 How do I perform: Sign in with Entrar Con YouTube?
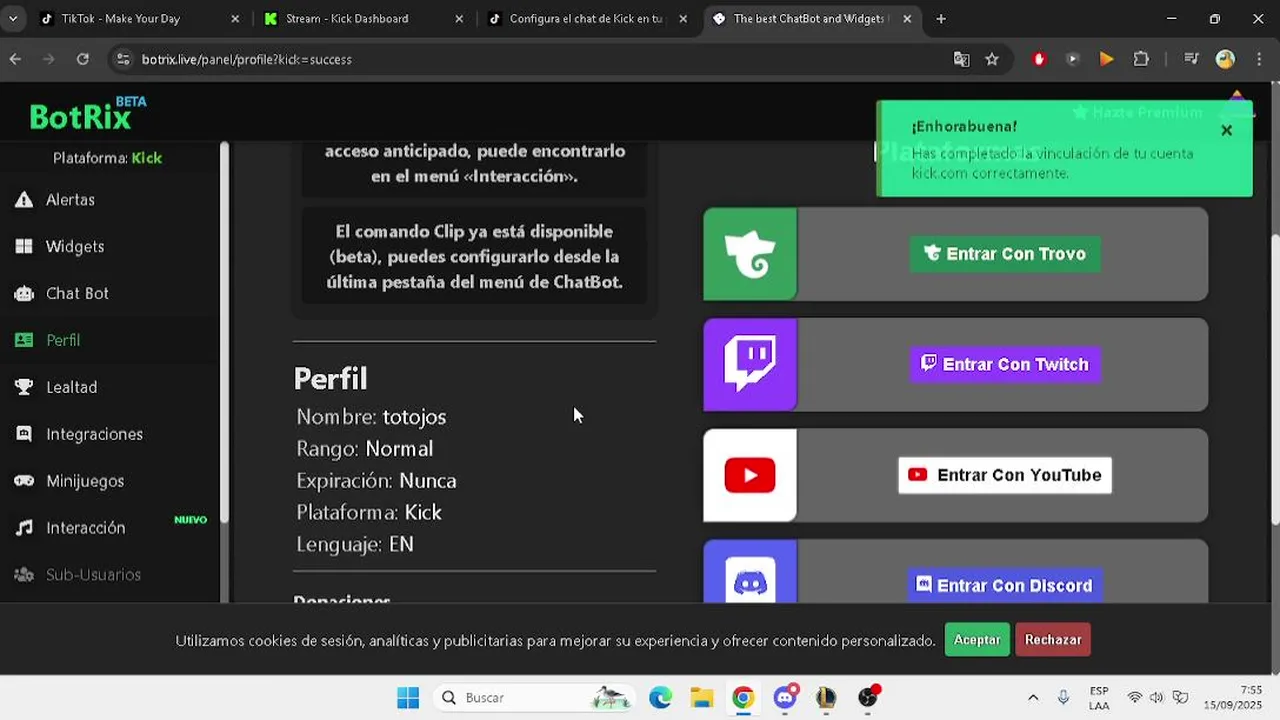click(1005, 476)
